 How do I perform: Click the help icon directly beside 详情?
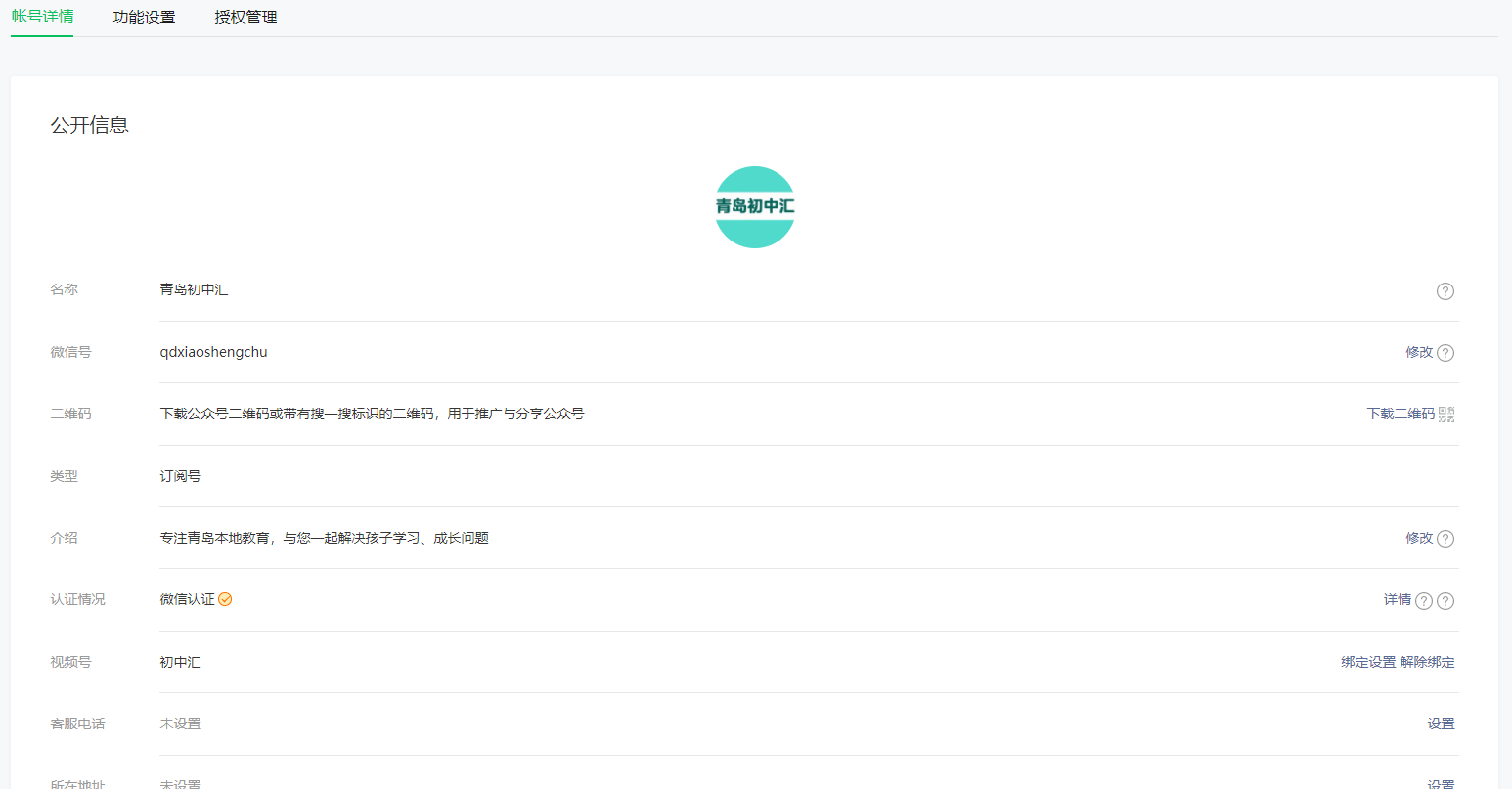pos(1424,601)
